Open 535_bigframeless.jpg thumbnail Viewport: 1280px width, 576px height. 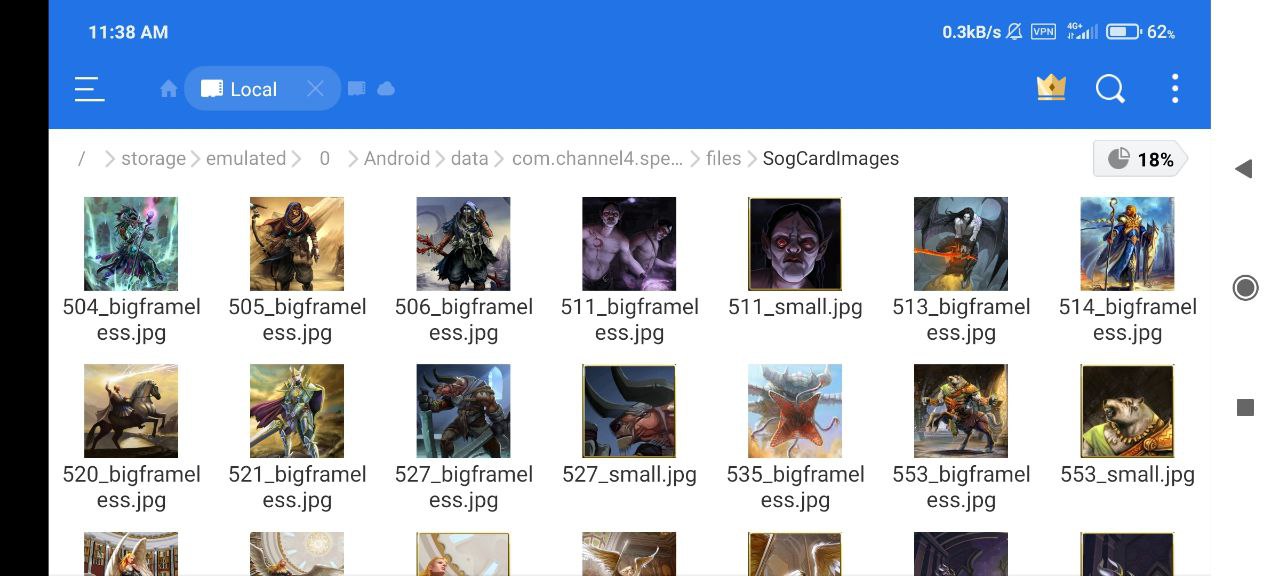(795, 411)
